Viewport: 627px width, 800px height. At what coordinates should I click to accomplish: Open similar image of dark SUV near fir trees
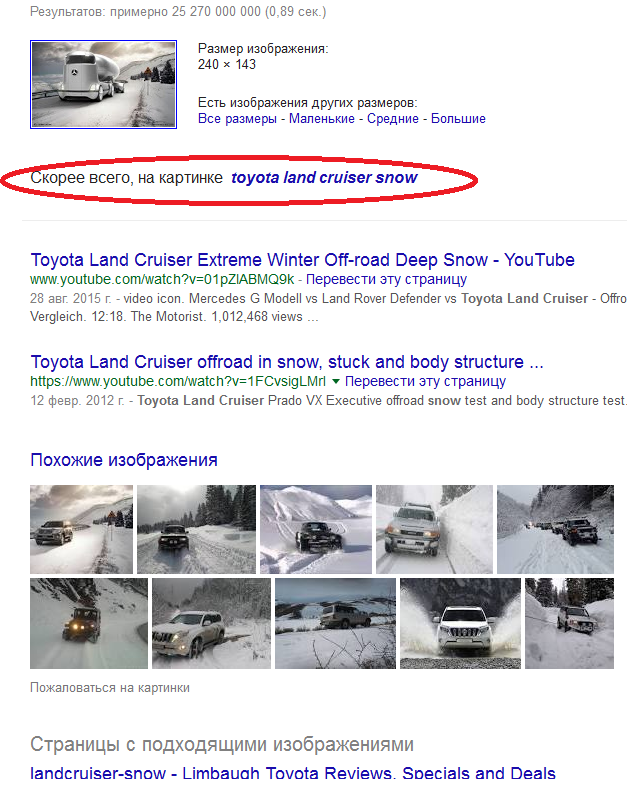[x=196, y=529]
